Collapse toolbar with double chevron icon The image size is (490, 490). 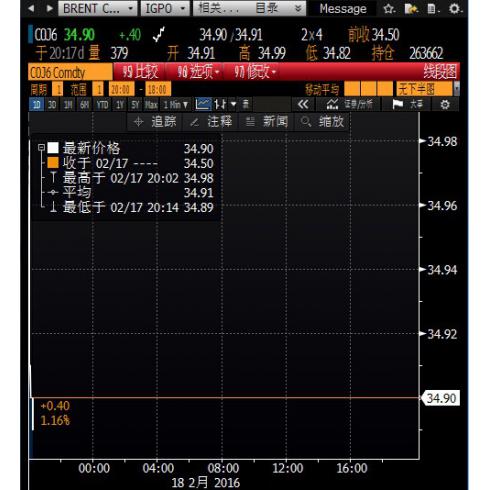point(303,105)
